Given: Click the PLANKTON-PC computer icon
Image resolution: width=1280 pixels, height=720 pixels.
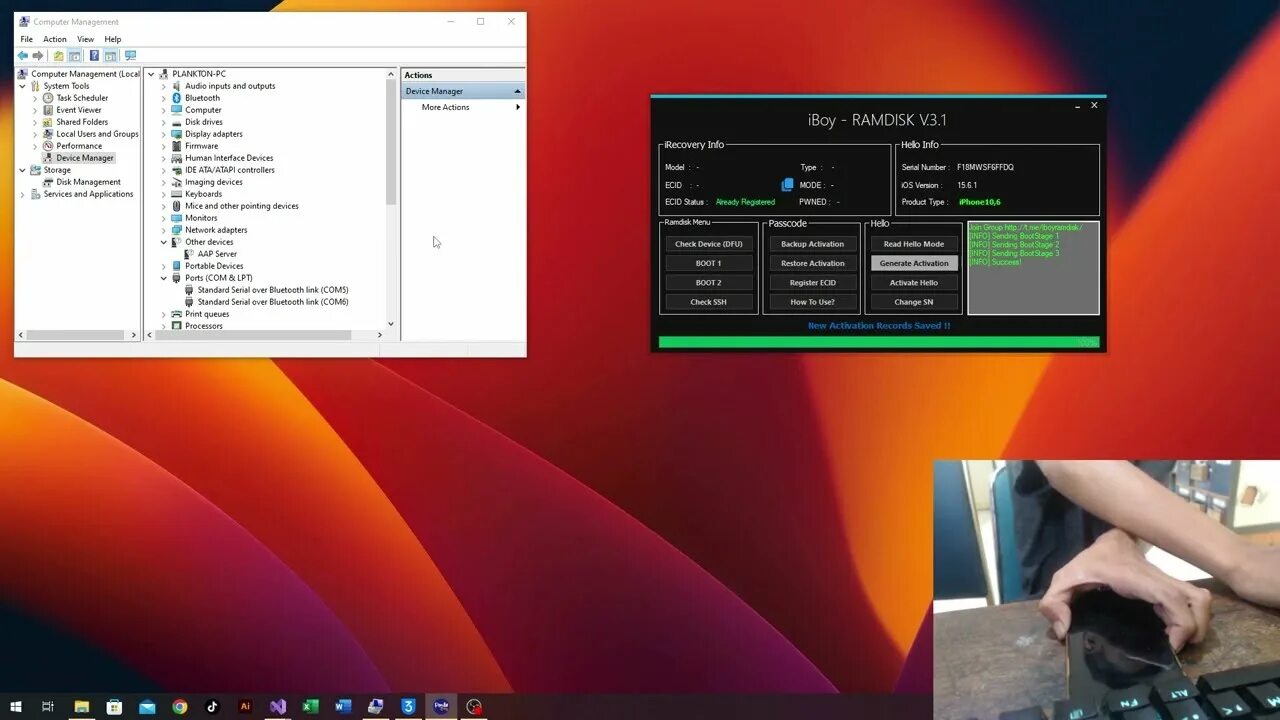Looking at the screenshot, I should click(164, 74).
